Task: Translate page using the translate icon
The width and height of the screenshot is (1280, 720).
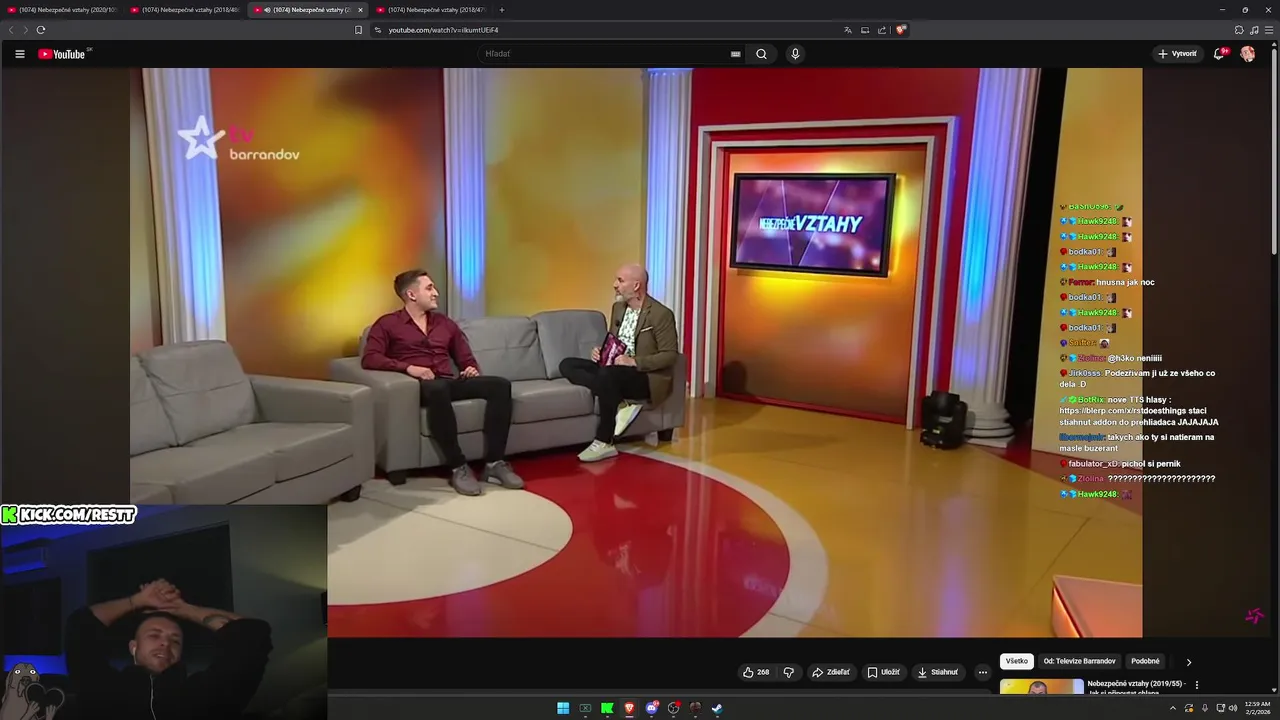Action: (x=848, y=30)
